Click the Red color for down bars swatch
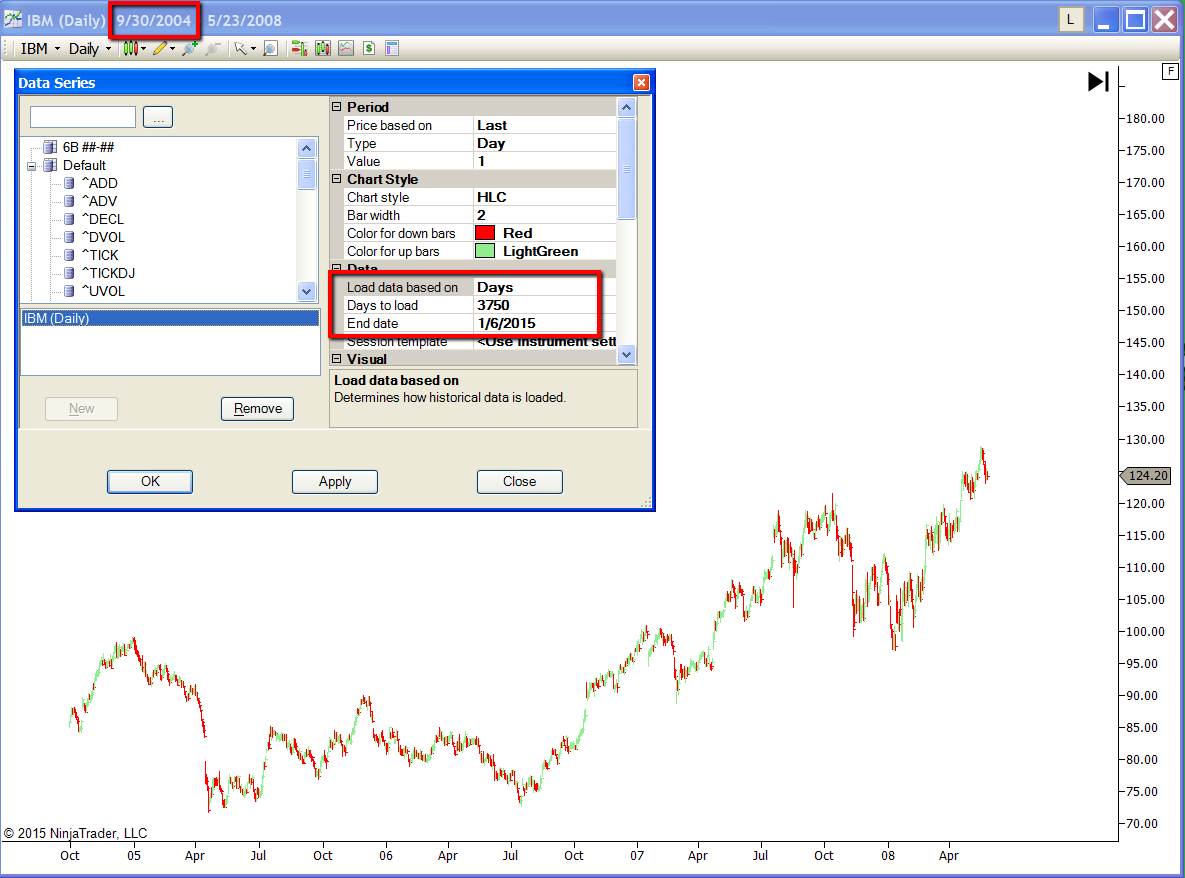Screen dimensions: 1185x878 click(x=485, y=233)
